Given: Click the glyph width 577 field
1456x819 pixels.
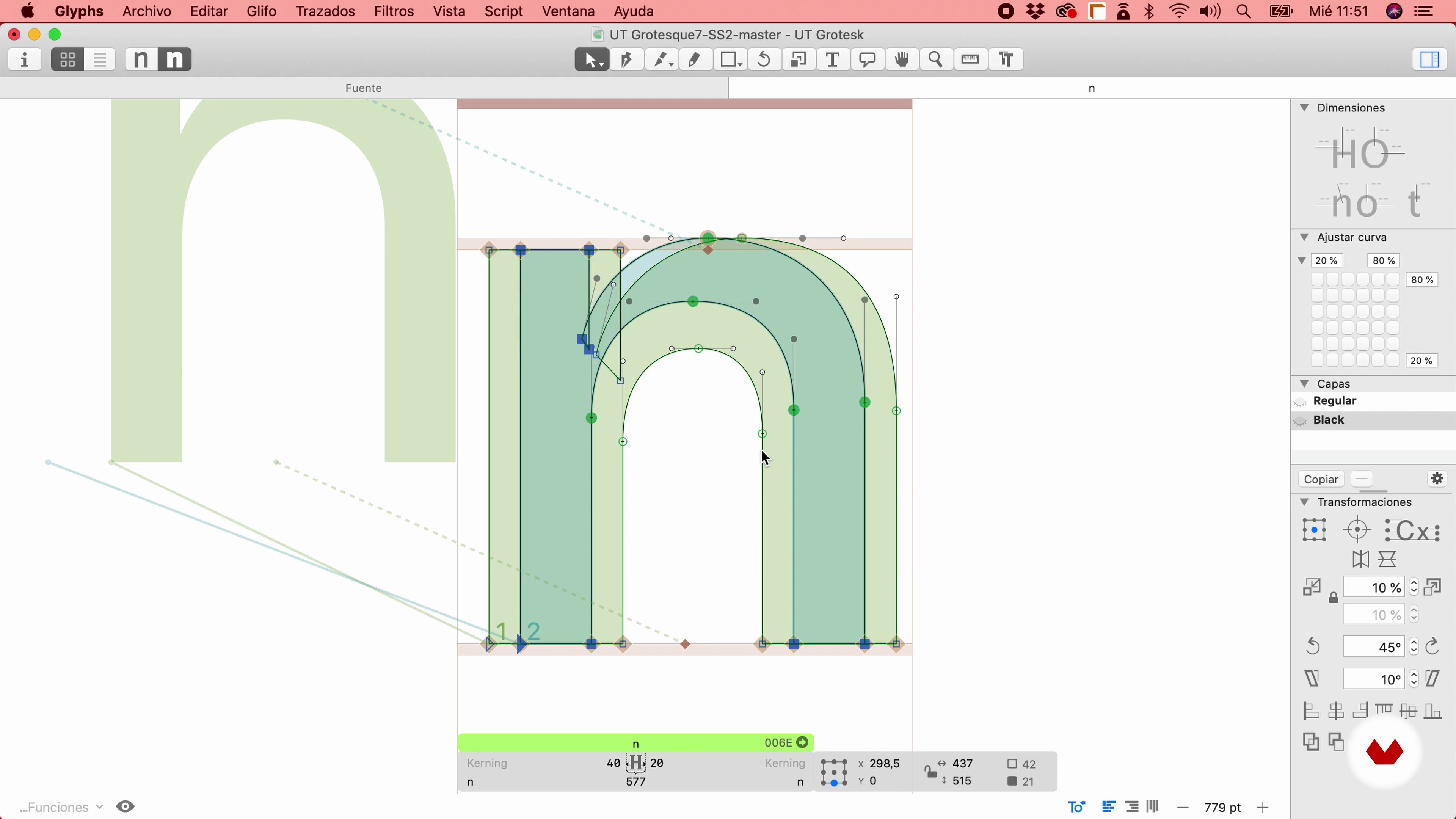Looking at the screenshot, I should point(636,782).
